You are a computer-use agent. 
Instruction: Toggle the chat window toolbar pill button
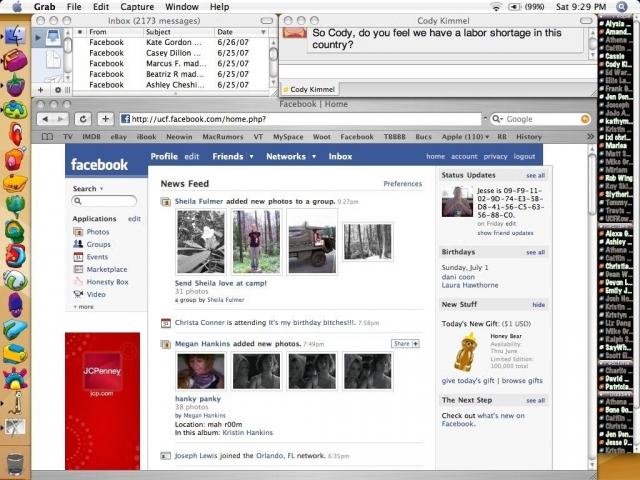coord(586,20)
